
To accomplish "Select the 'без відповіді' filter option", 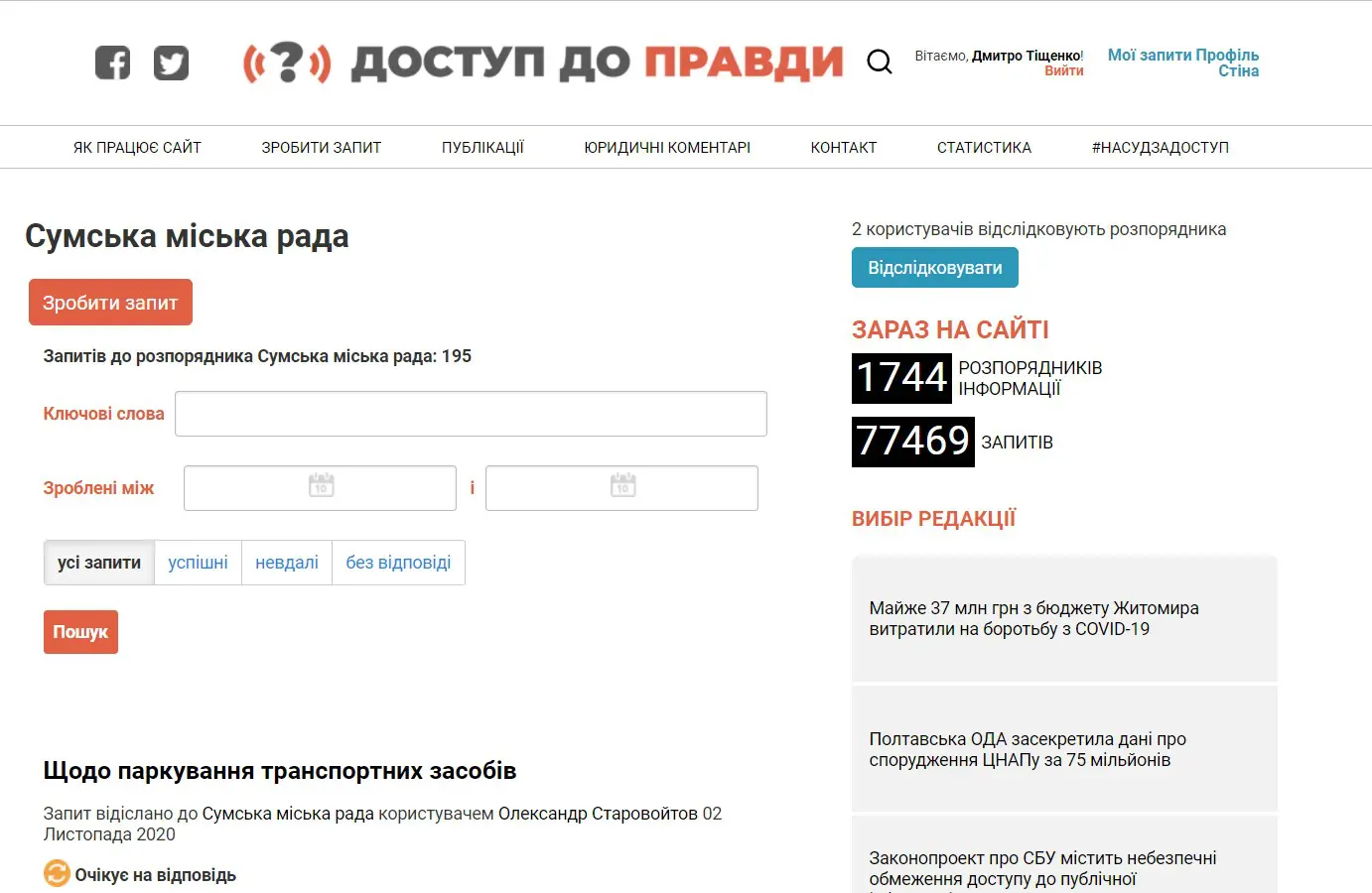I will pyautogui.click(x=398, y=562).
